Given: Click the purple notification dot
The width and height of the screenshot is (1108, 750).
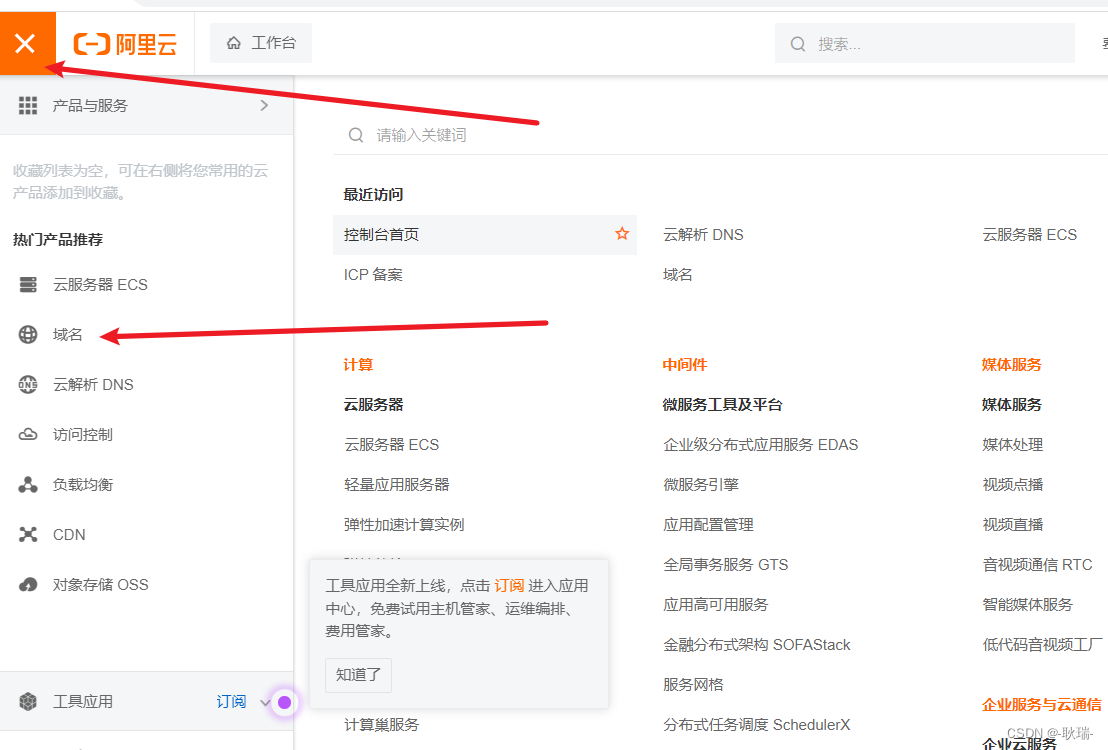Looking at the screenshot, I should point(284,702).
